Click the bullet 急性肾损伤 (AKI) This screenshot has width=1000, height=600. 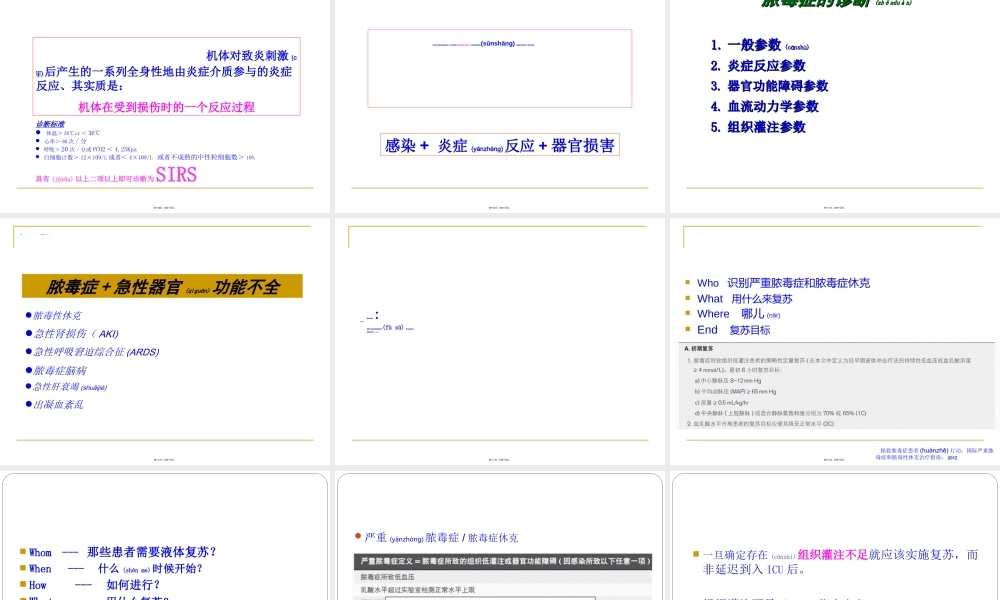72,333
